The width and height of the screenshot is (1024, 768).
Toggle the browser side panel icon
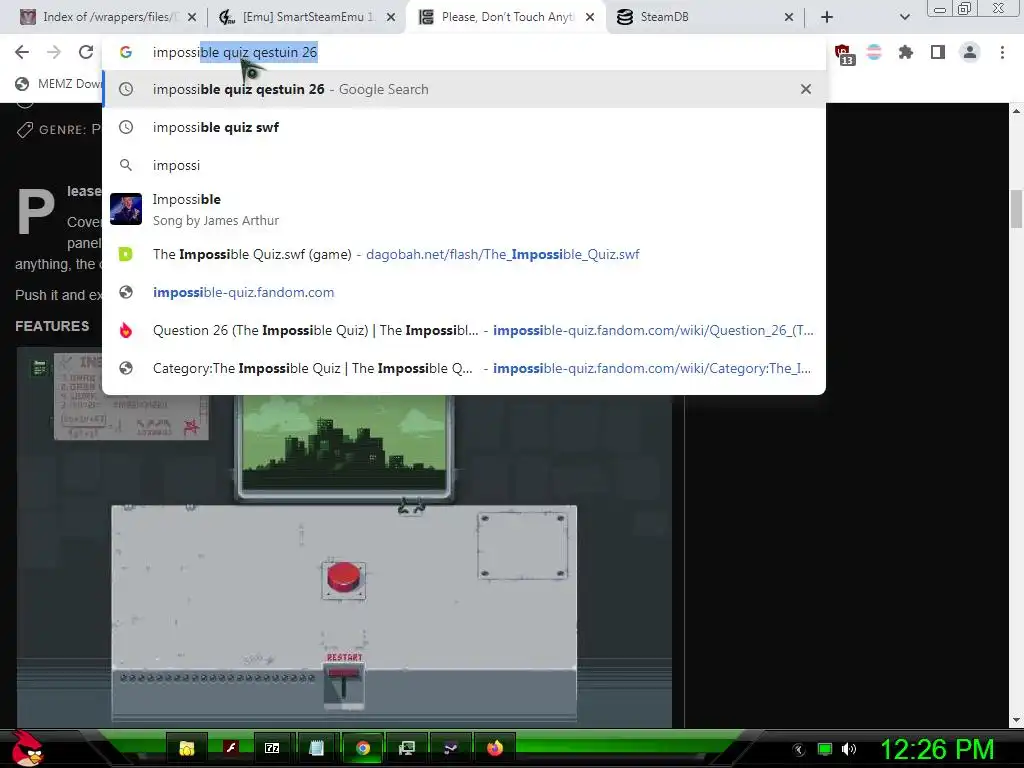click(938, 52)
